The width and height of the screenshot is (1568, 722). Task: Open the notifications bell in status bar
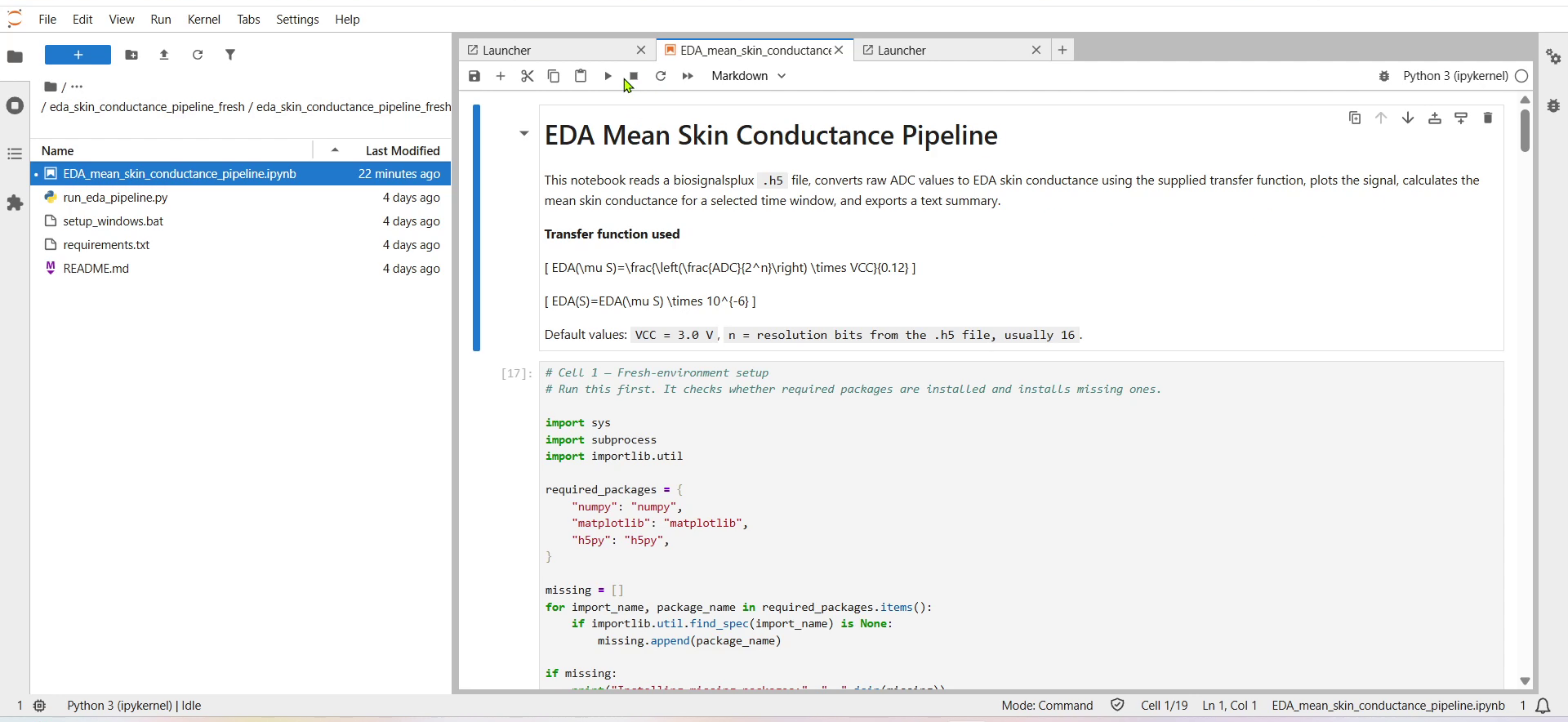1543,706
